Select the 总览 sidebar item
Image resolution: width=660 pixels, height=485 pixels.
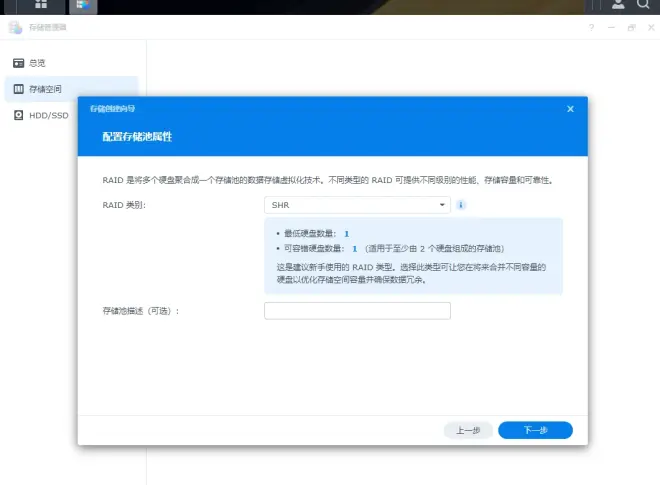36,63
